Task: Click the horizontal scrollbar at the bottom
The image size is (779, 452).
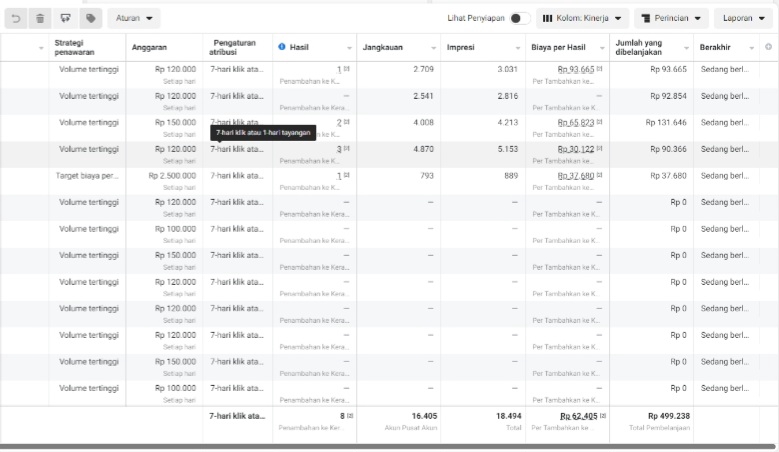Action: [x=388, y=447]
